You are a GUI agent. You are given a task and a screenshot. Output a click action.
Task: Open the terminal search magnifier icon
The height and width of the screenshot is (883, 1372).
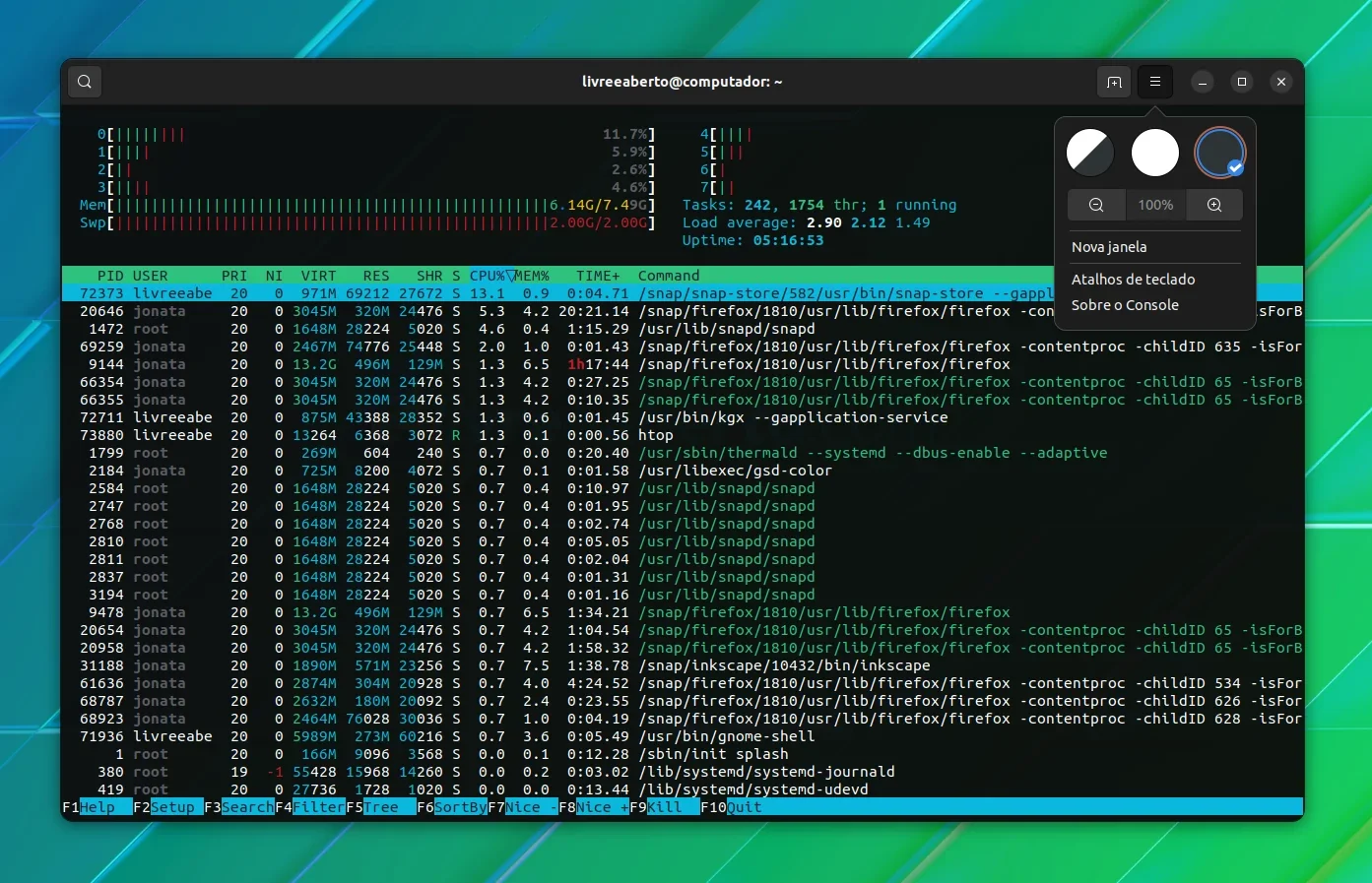85,82
